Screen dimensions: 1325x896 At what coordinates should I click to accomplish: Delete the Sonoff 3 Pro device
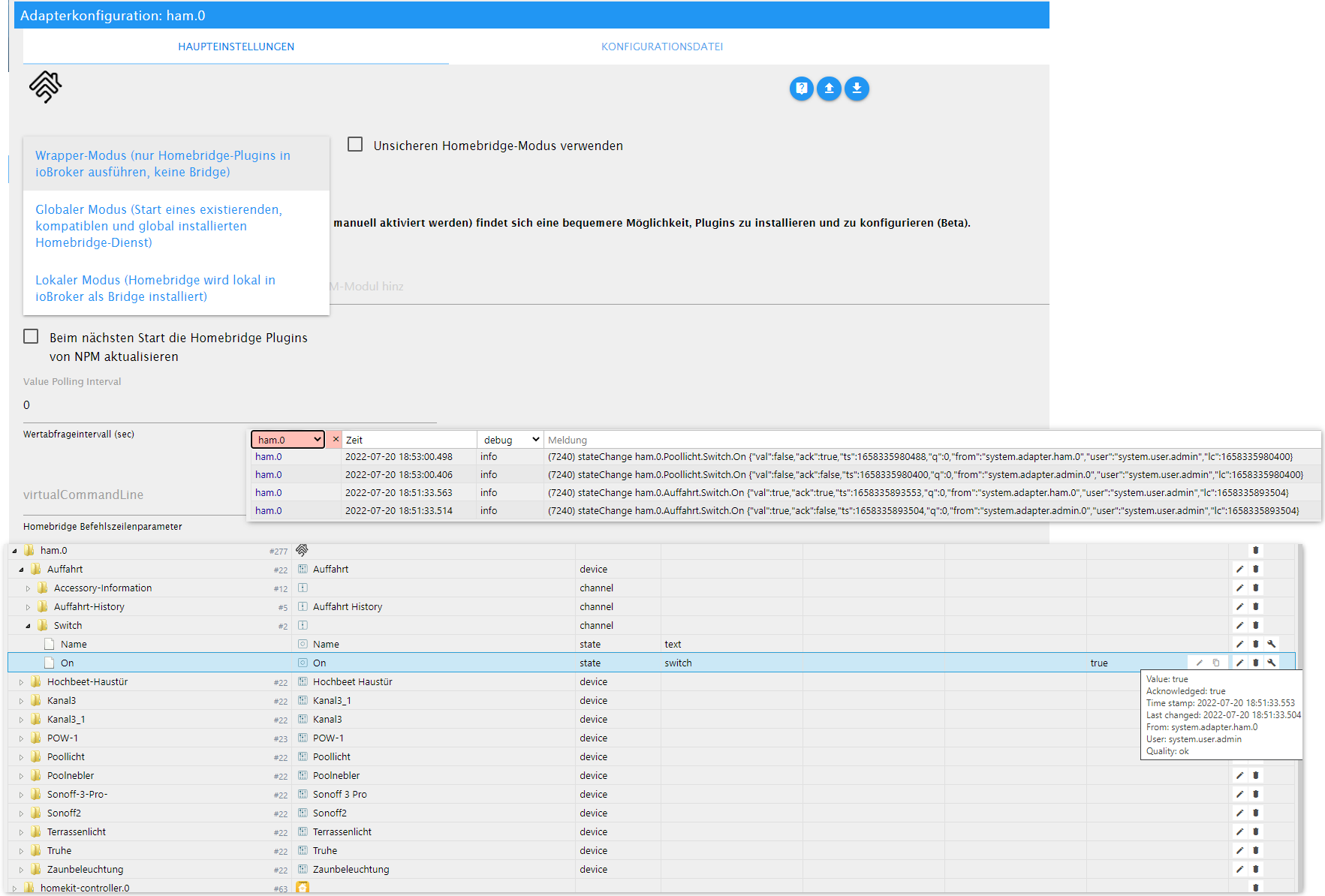(x=1255, y=795)
